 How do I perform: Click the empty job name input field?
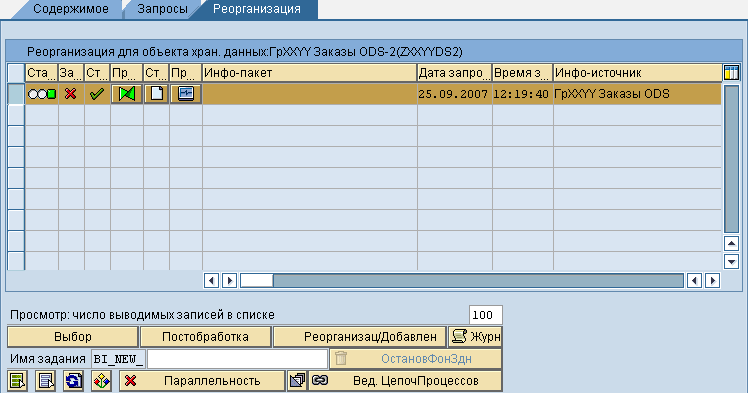(x=237, y=359)
